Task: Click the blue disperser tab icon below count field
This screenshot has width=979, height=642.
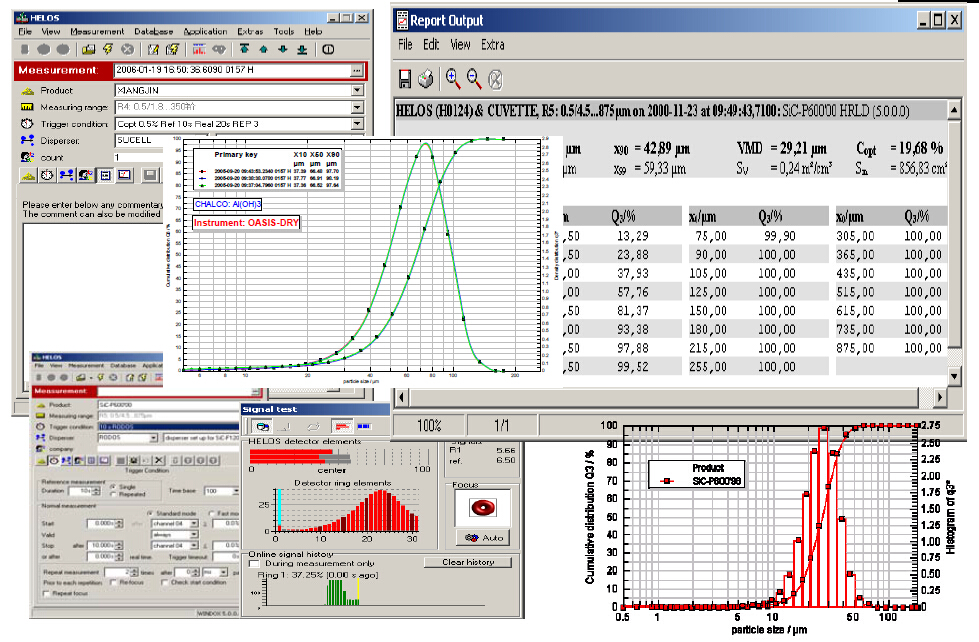Action: (x=66, y=175)
